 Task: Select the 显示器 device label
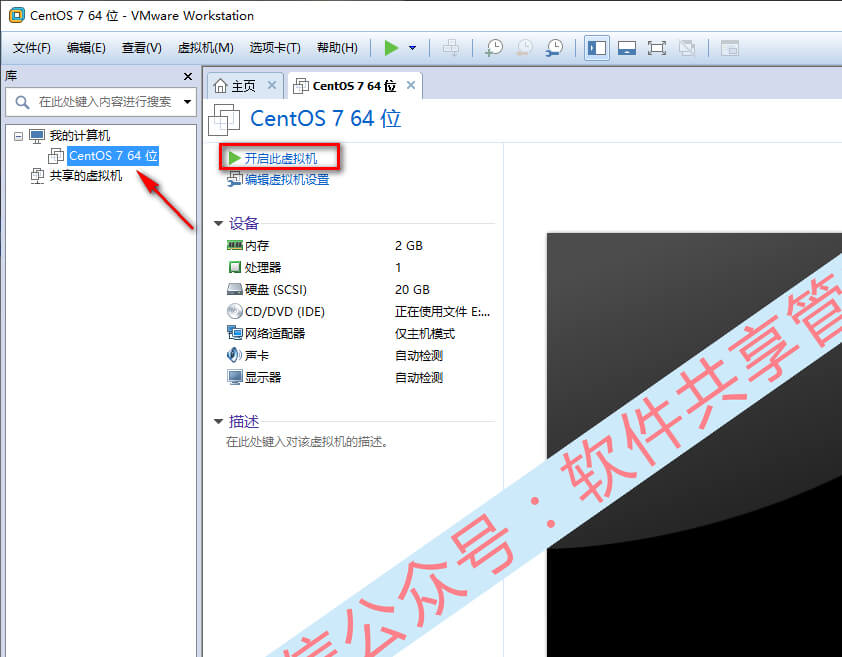point(263,378)
